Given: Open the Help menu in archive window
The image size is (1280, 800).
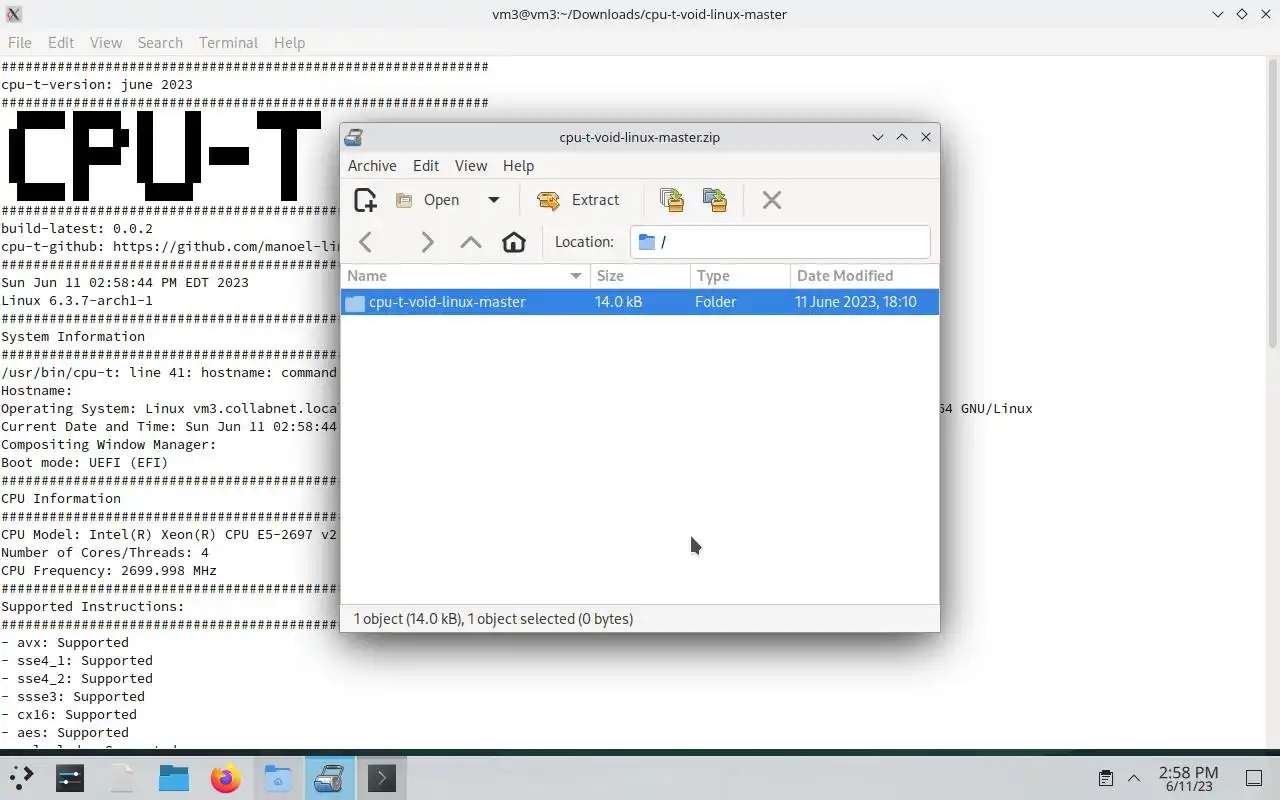Looking at the screenshot, I should pyautogui.click(x=518, y=166).
